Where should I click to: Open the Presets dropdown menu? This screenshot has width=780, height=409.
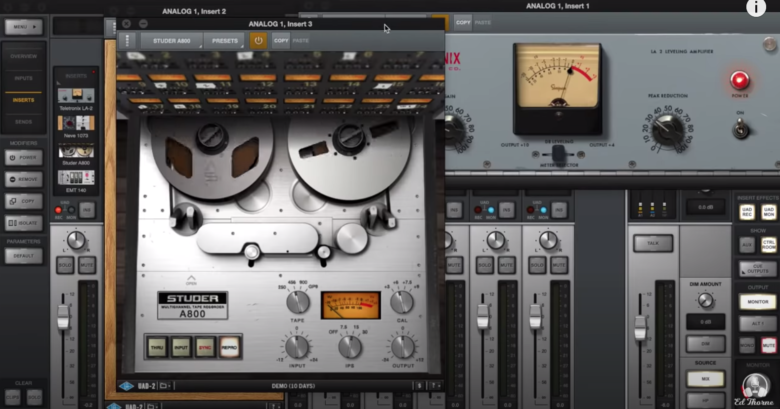225,41
